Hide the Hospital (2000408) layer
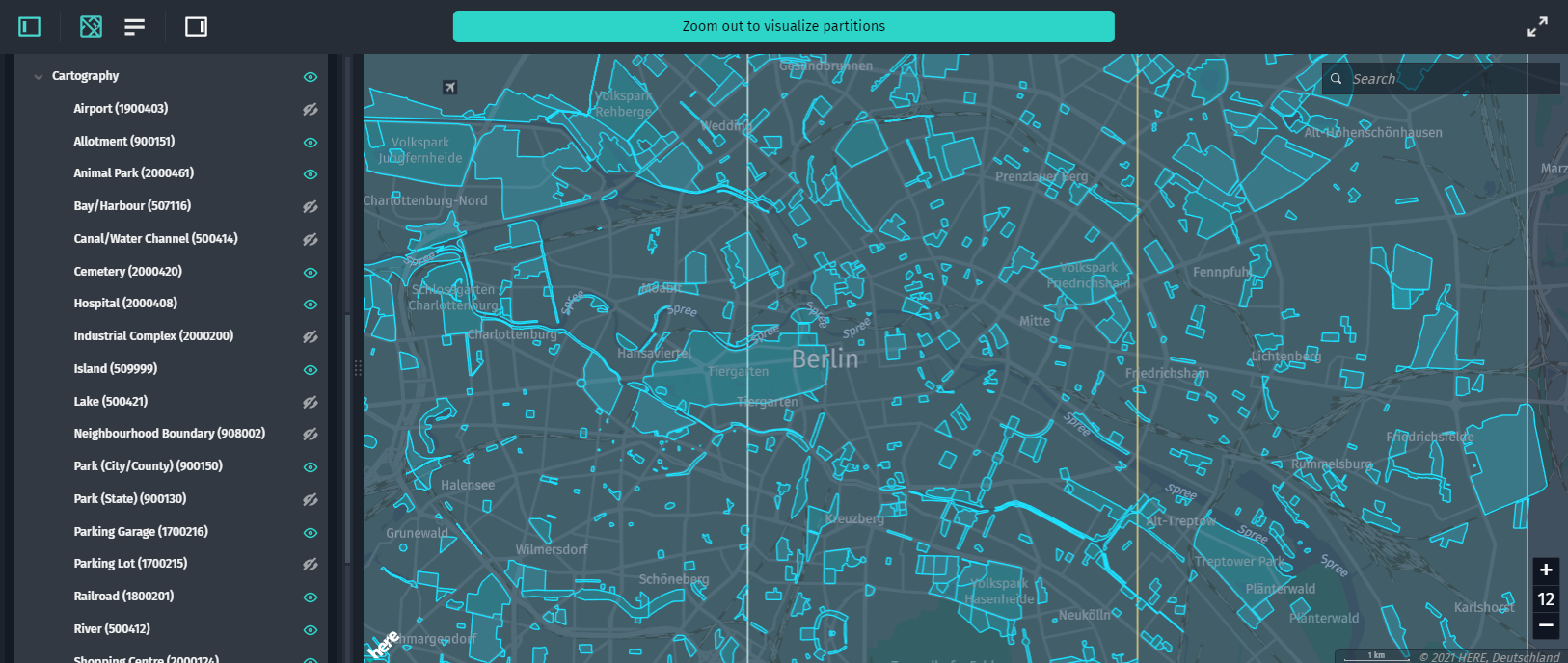Screen dimensions: 1568x663 311,304
